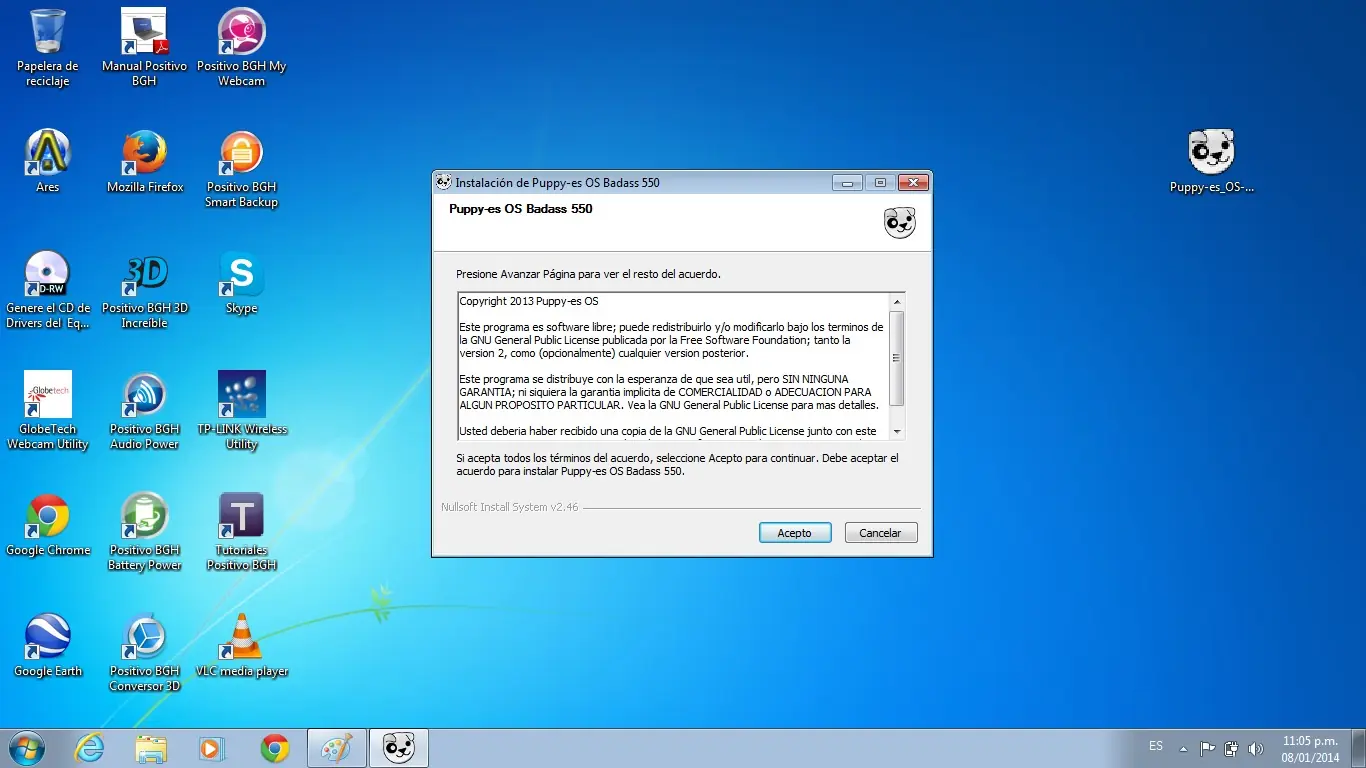Image resolution: width=1366 pixels, height=768 pixels.
Task: Open the volume speaker tray icon
Action: pos(1256,748)
